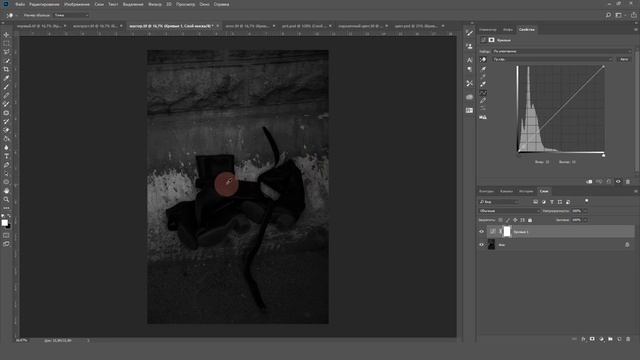Select the Rectangular Marquee tool
The image size is (640, 360).
[6, 43]
